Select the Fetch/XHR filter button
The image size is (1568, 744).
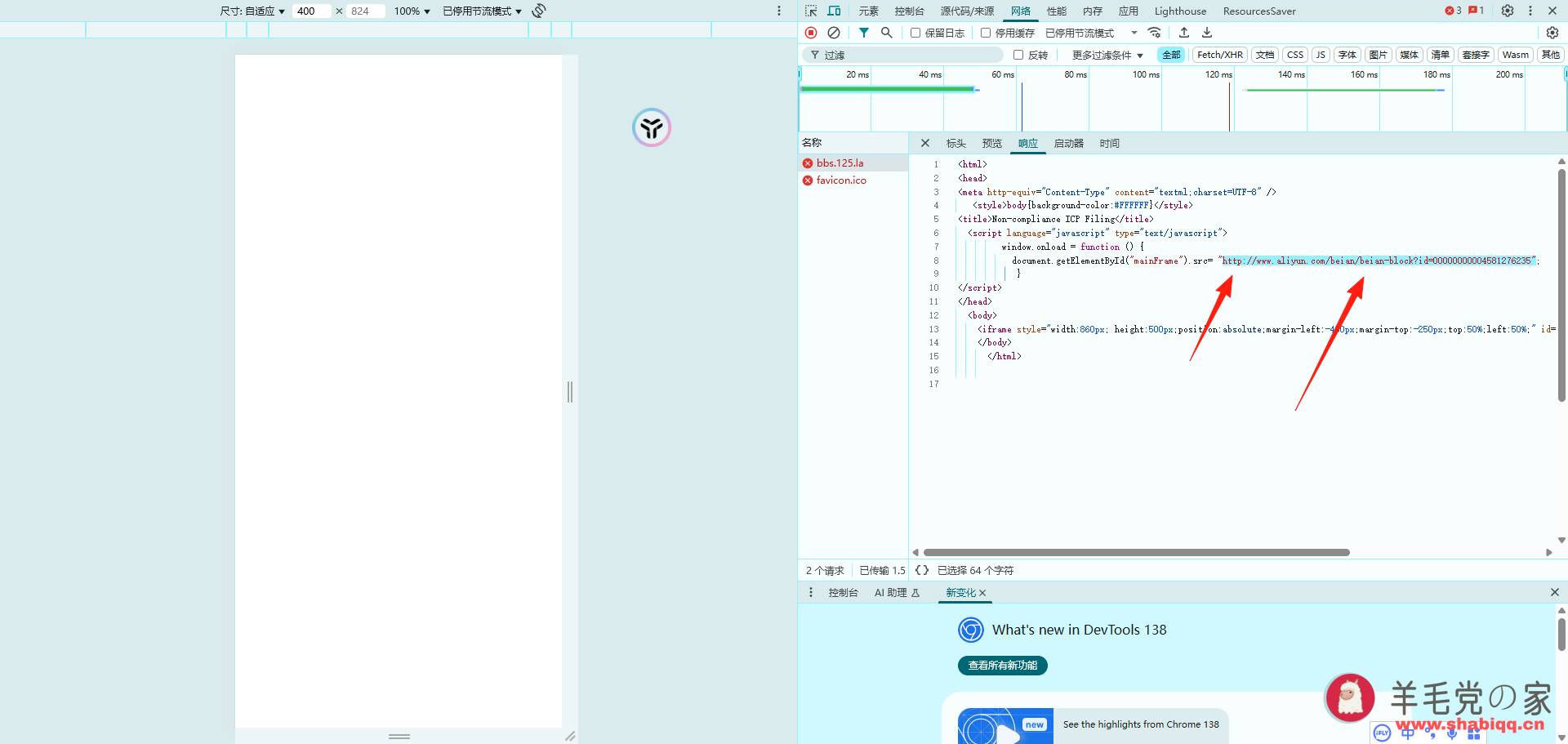1219,55
